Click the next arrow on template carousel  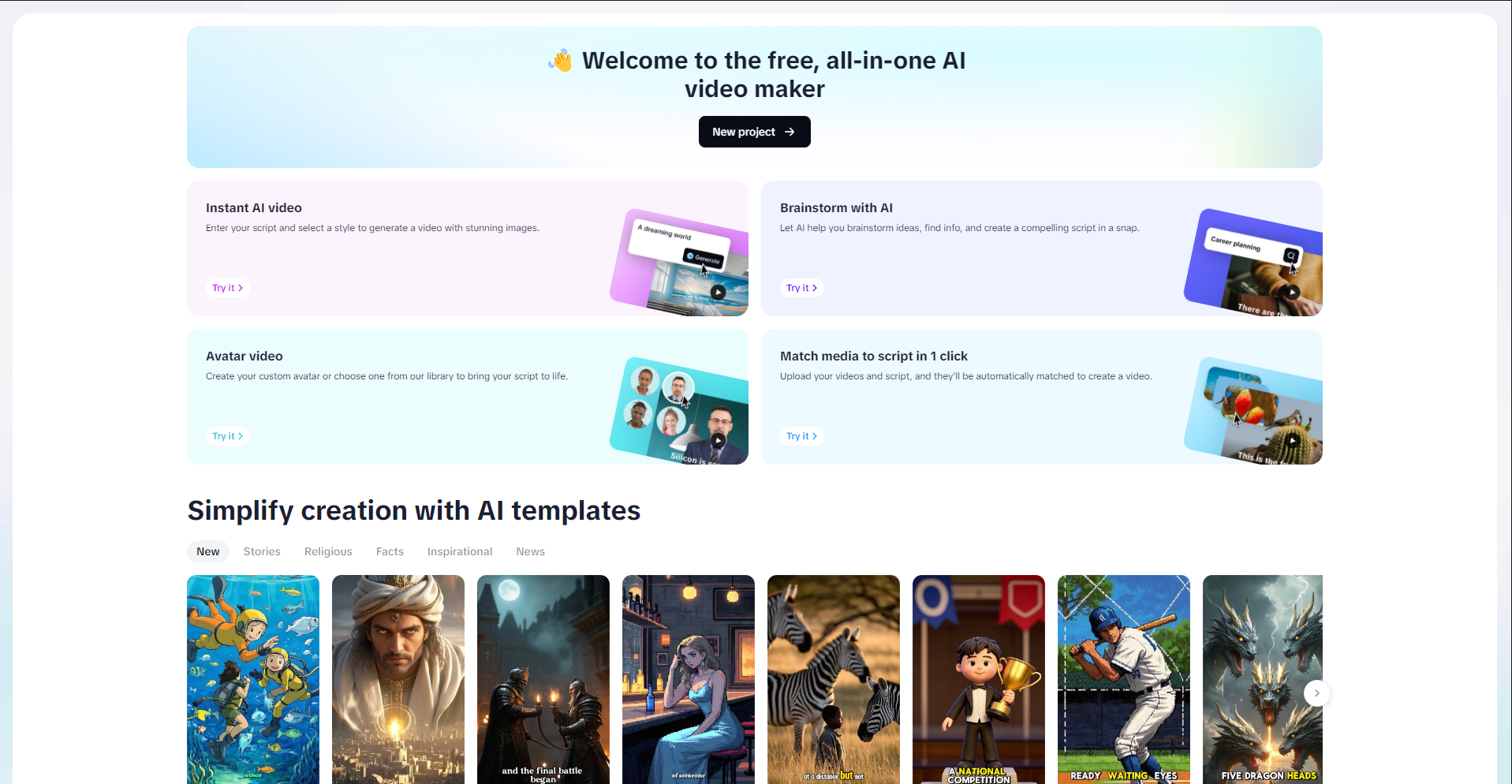(x=1316, y=693)
